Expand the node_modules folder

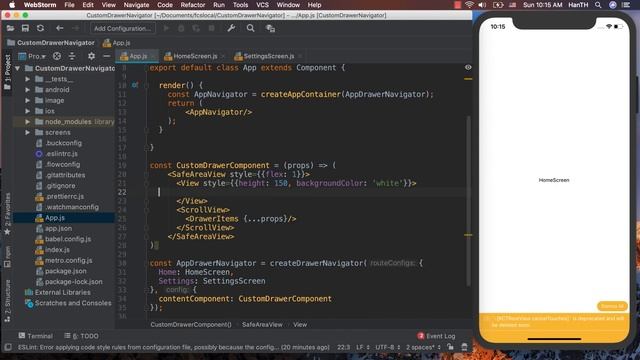tap(27, 122)
